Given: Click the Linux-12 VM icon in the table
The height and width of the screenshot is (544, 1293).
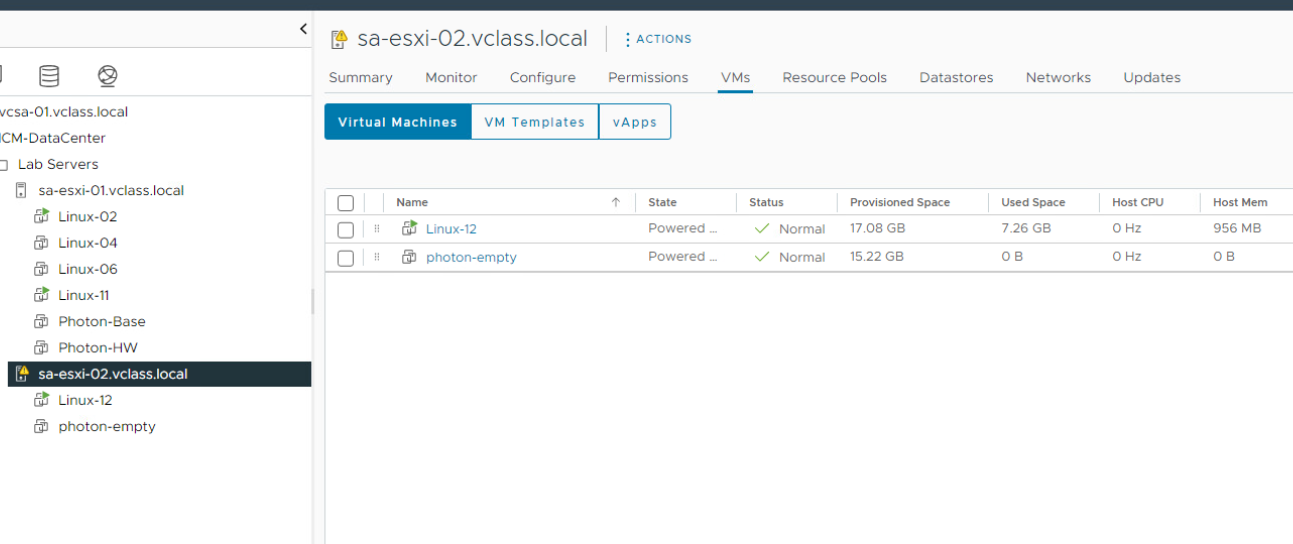Looking at the screenshot, I should (x=409, y=228).
